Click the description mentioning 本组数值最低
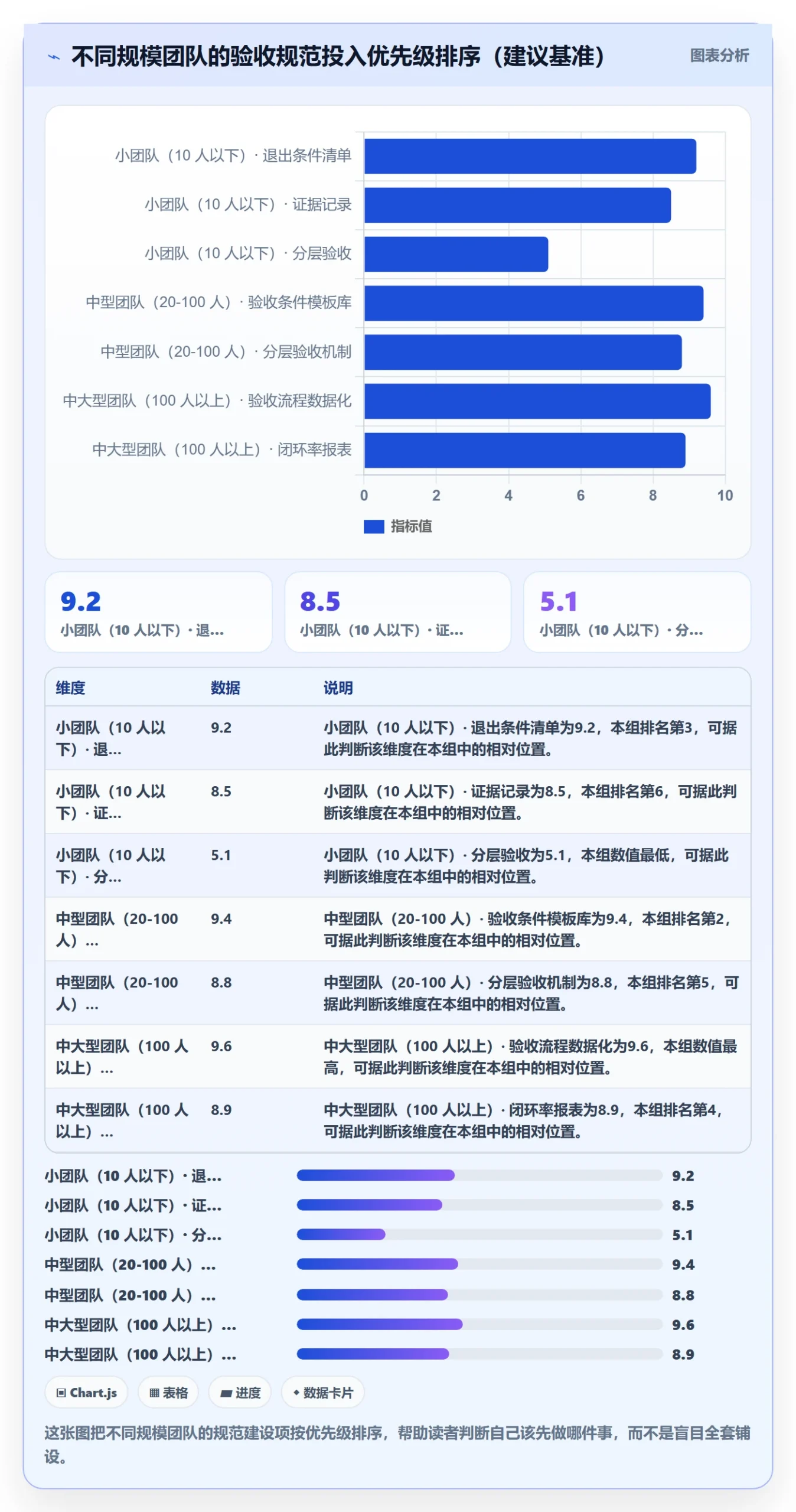796x1512 pixels. click(x=527, y=865)
